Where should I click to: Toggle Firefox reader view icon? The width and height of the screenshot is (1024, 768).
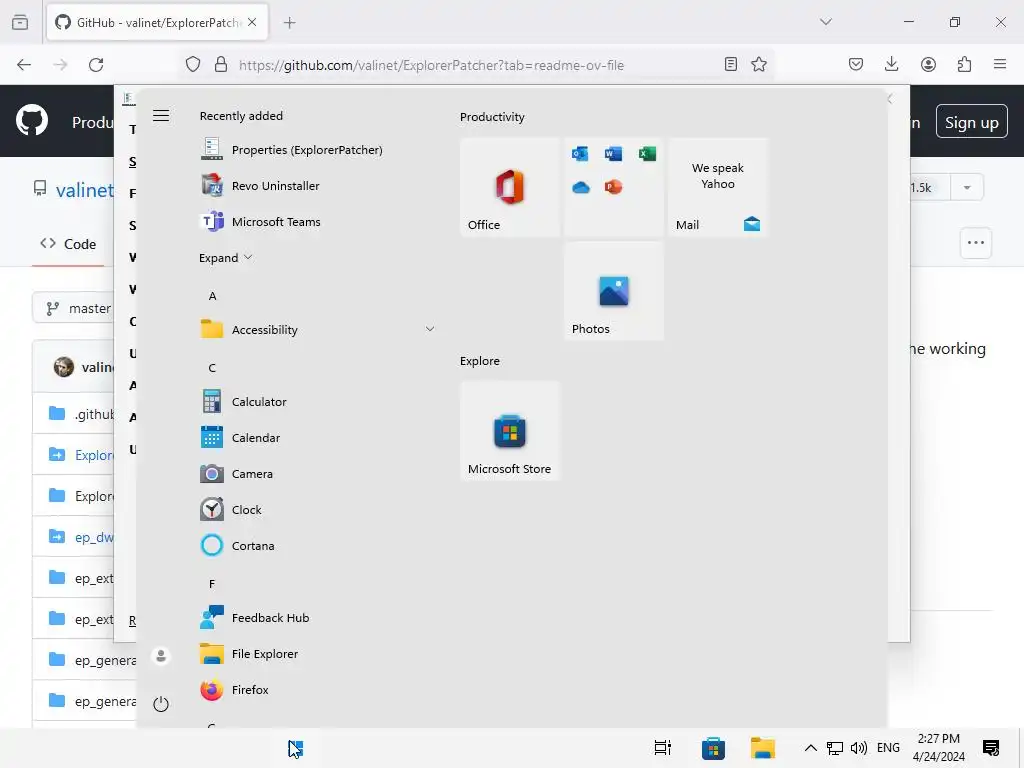coord(731,64)
